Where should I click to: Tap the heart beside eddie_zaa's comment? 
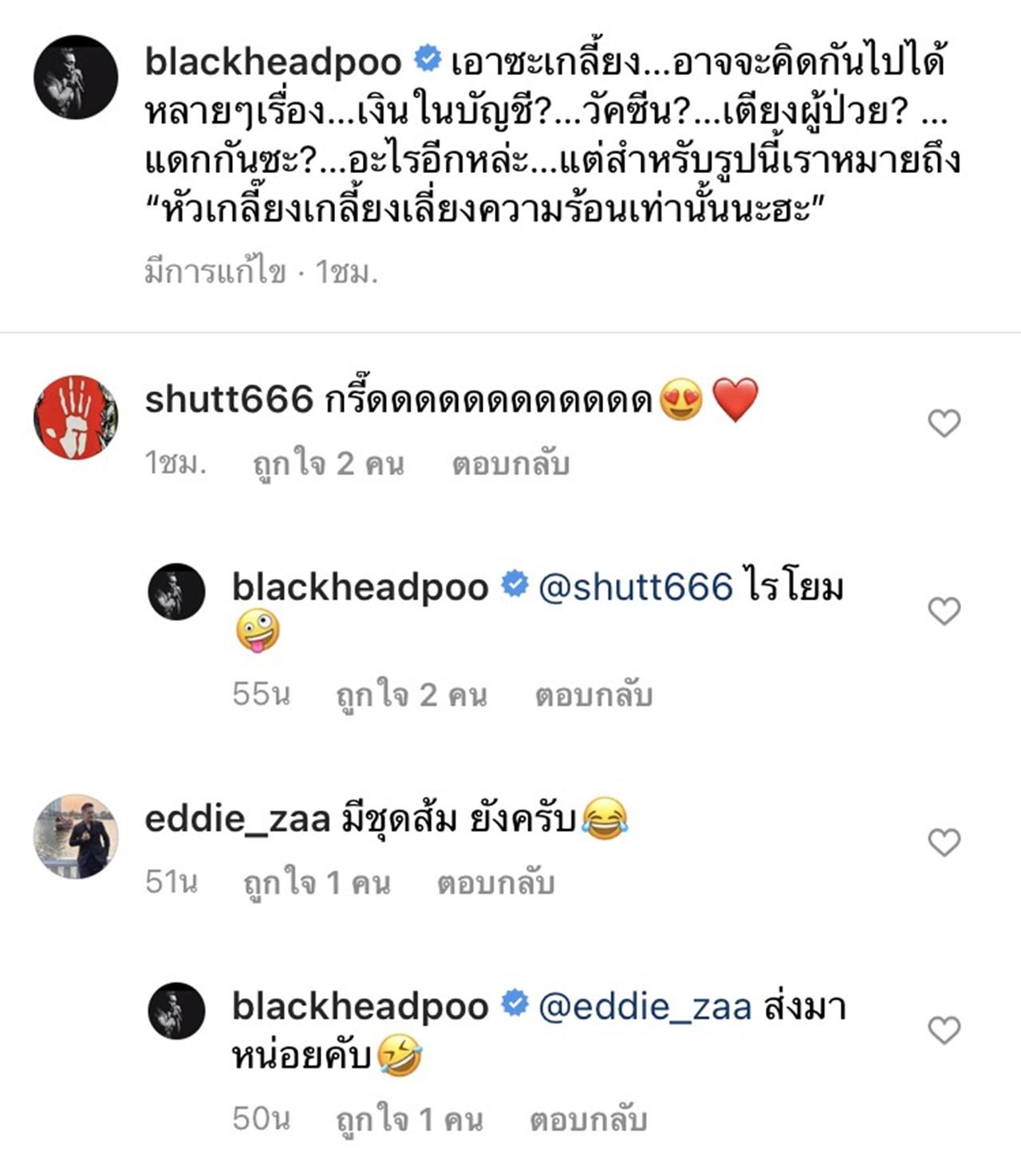point(944,843)
